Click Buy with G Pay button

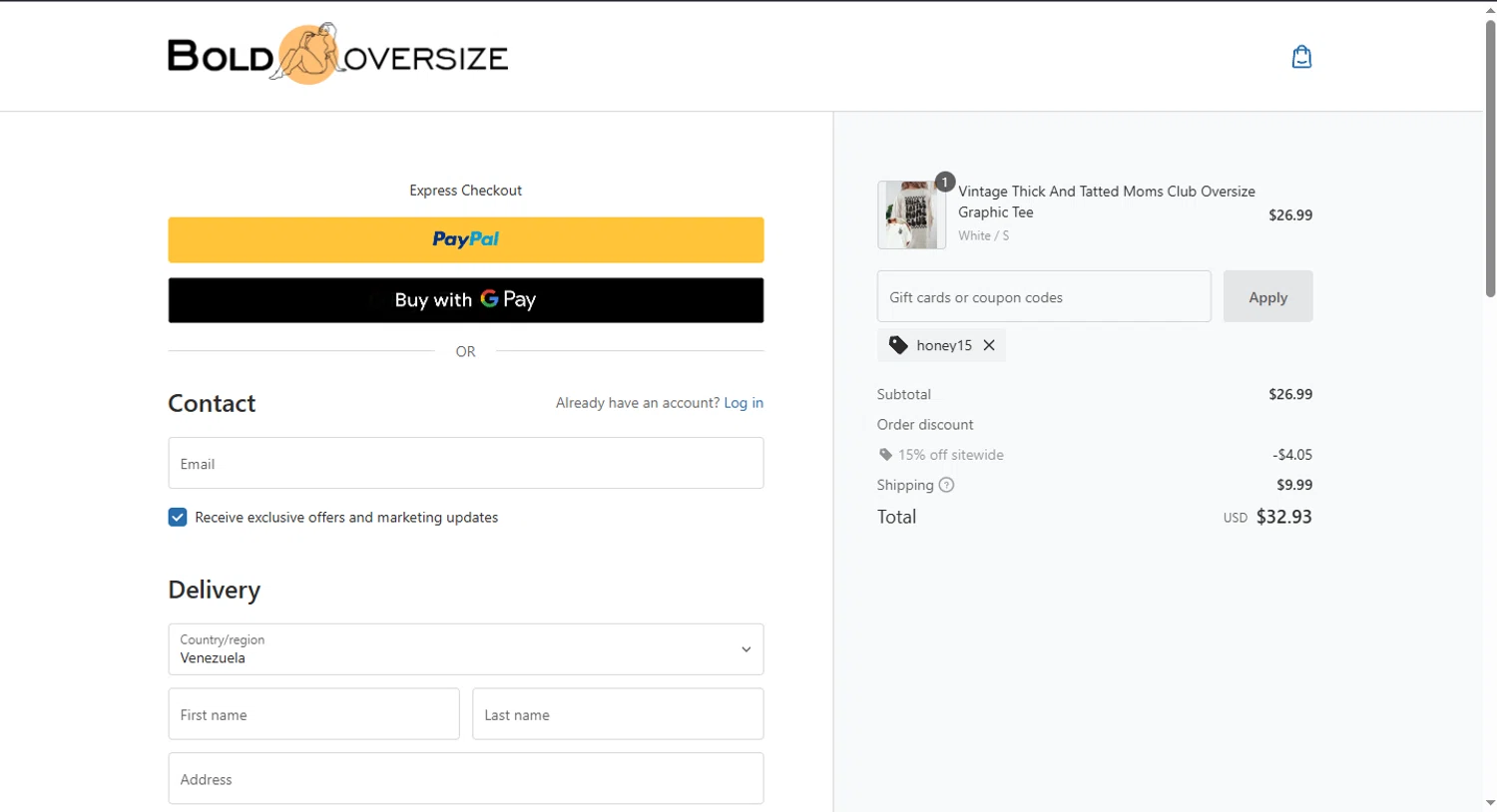[466, 300]
